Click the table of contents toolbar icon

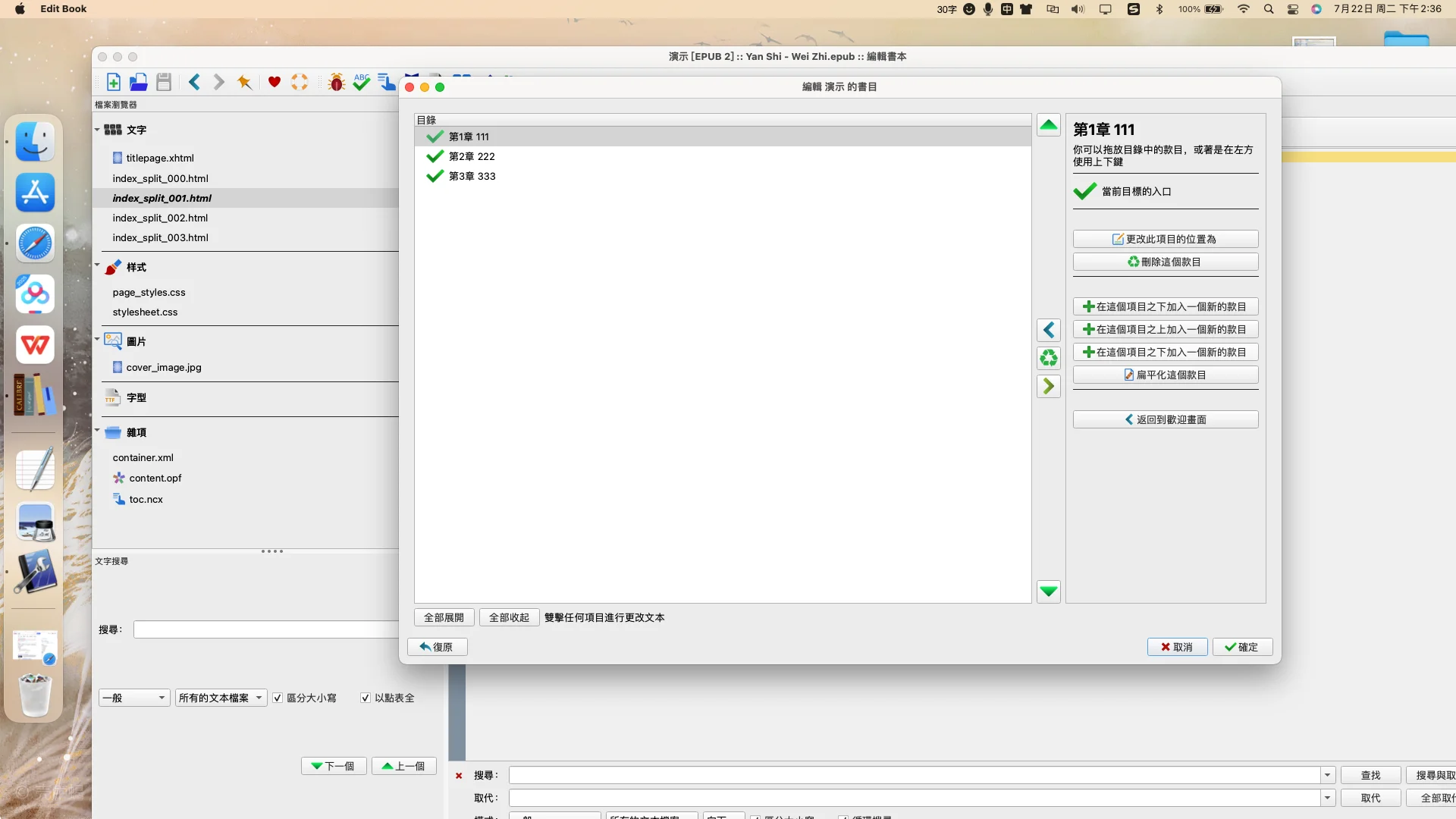pyautogui.click(x=387, y=82)
